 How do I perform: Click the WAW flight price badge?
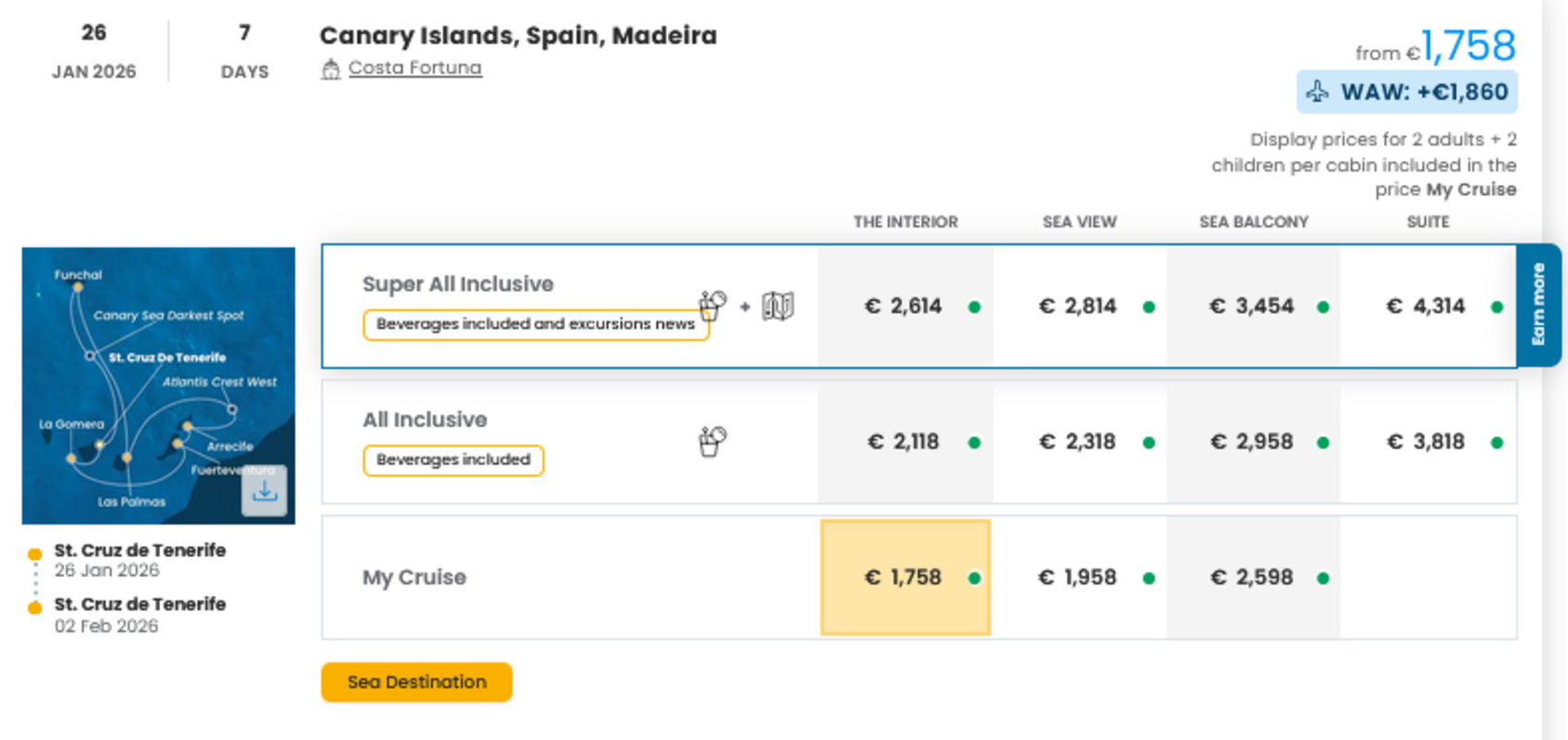(1406, 92)
